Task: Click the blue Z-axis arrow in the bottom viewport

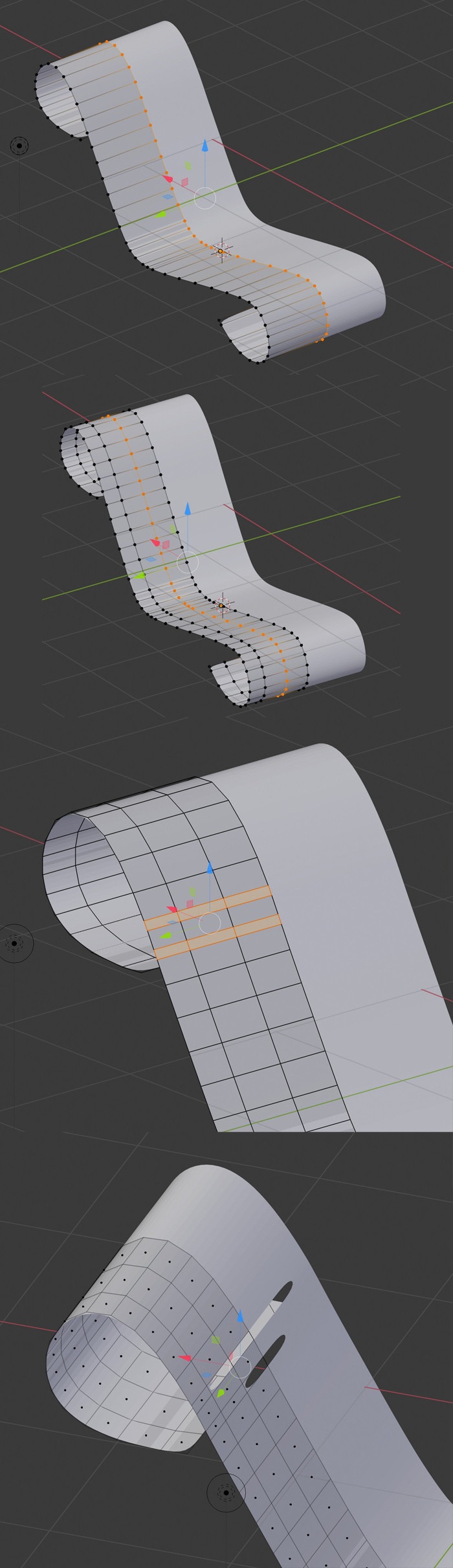Action: click(x=240, y=1316)
